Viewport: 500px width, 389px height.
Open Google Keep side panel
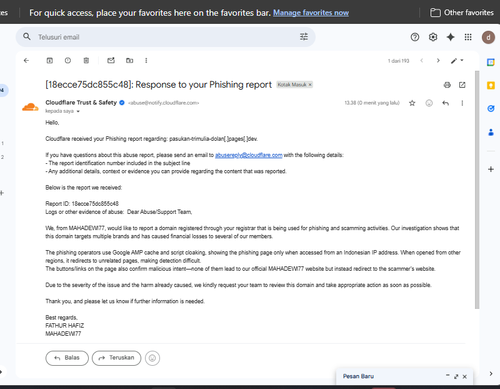coord(491,85)
